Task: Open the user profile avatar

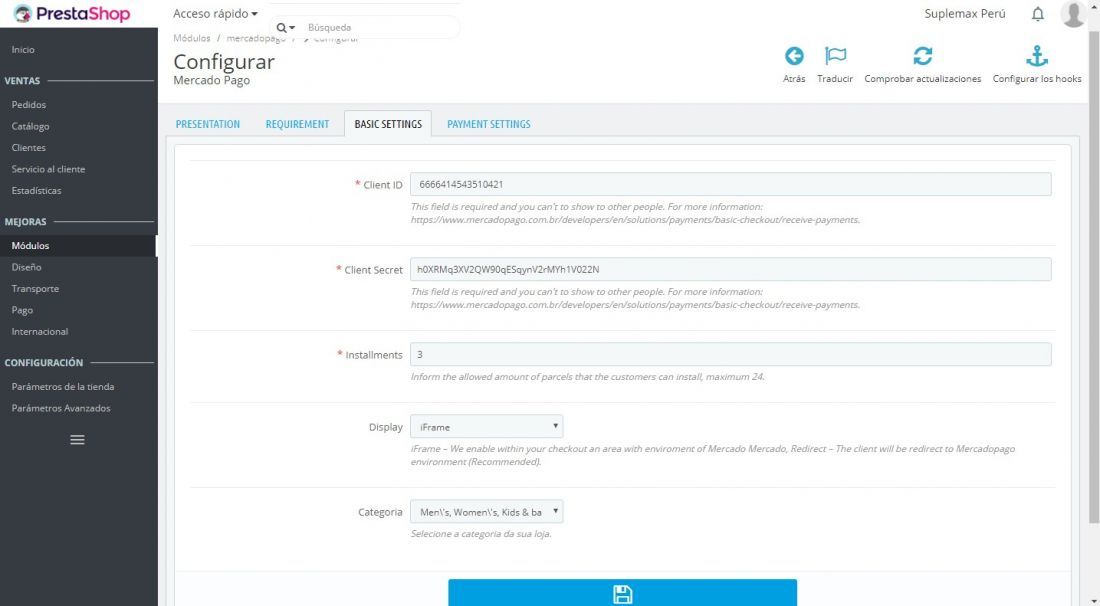Action: click(x=1073, y=14)
